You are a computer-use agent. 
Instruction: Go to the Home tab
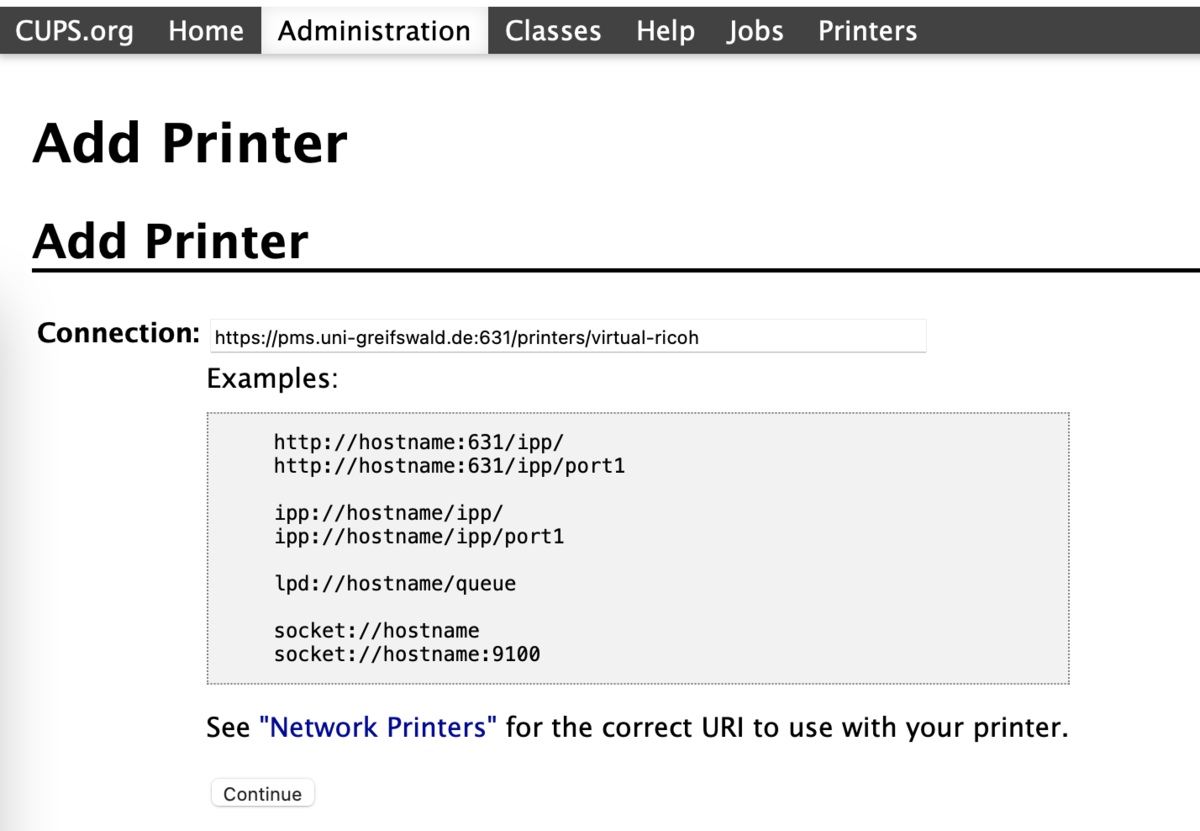point(206,31)
